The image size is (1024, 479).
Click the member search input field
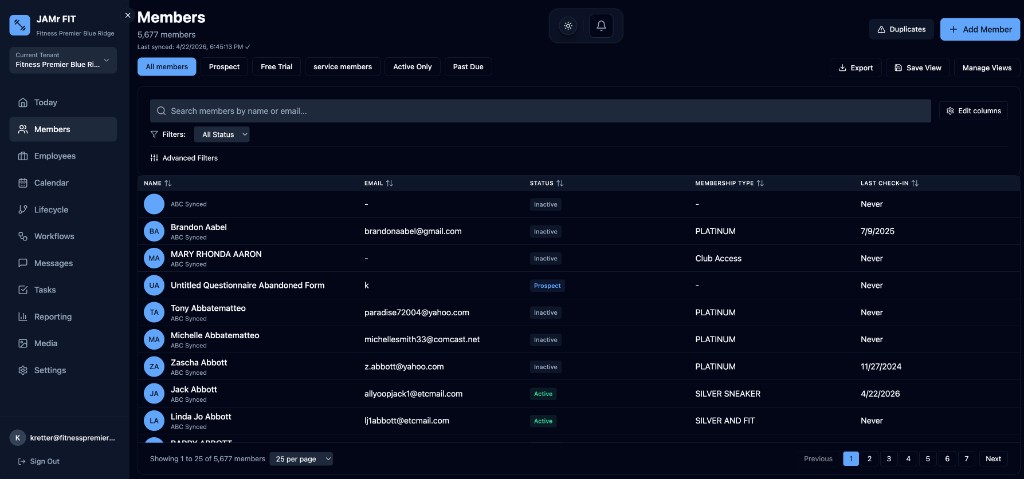click(540, 111)
